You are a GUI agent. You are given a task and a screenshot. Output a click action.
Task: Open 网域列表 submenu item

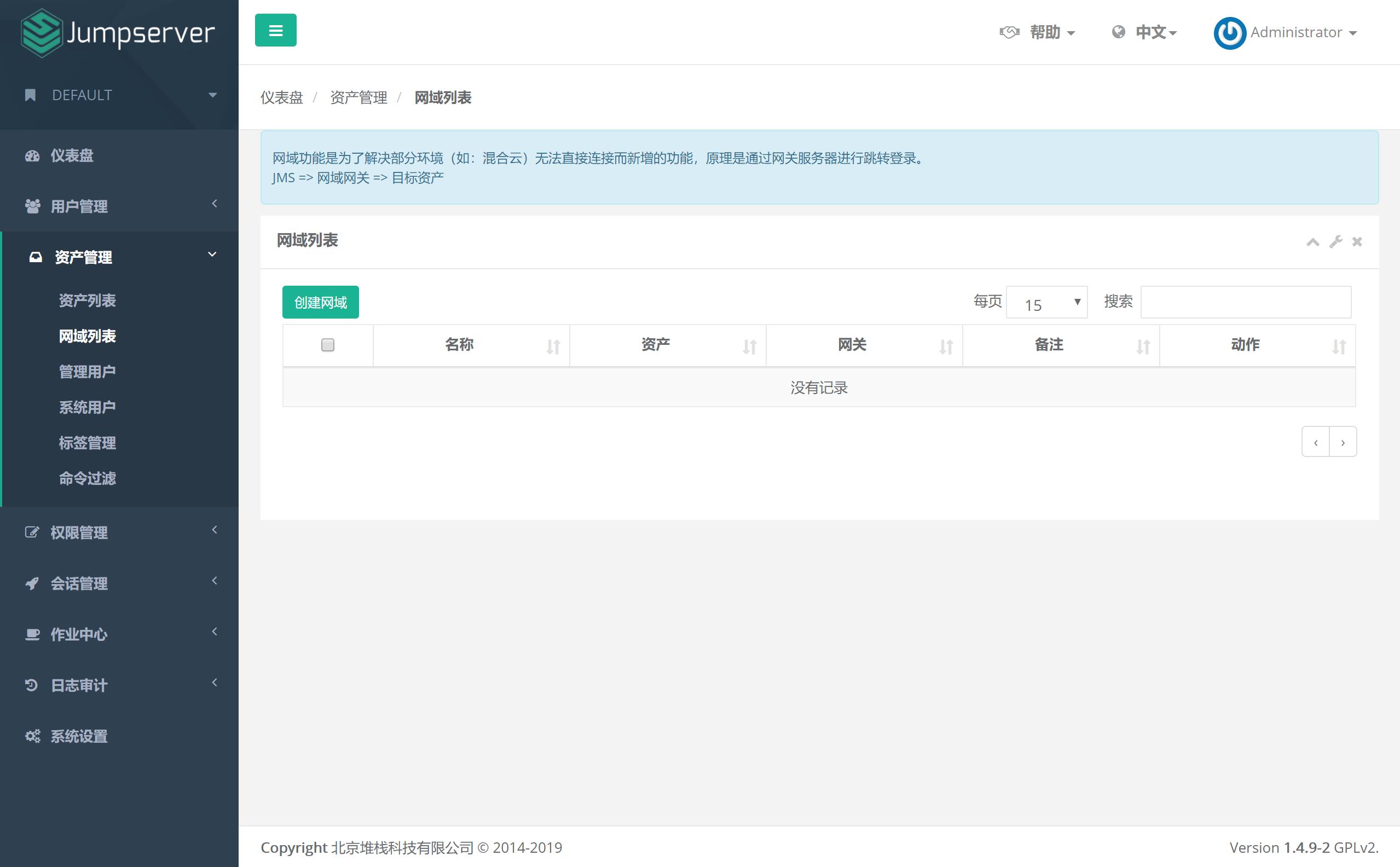(87, 336)
